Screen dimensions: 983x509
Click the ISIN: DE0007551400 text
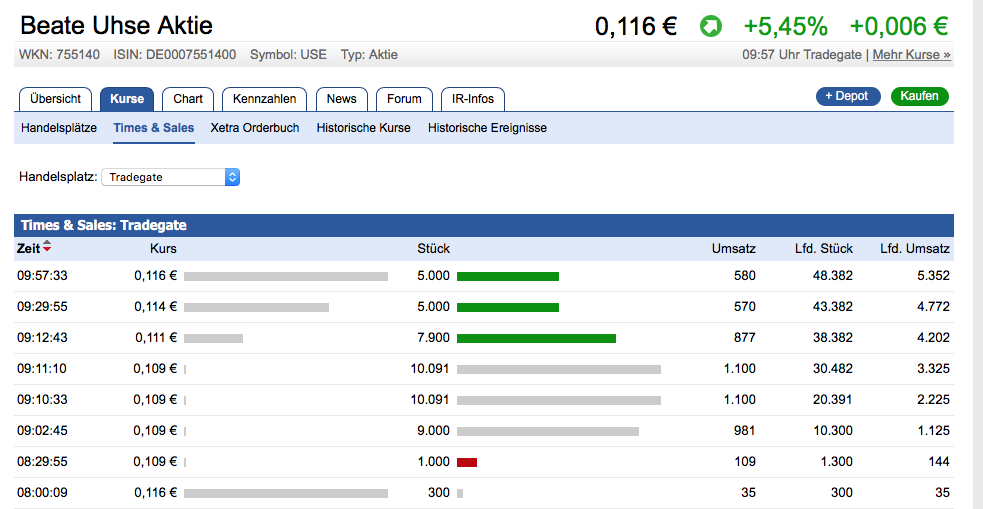pos(175,55)
